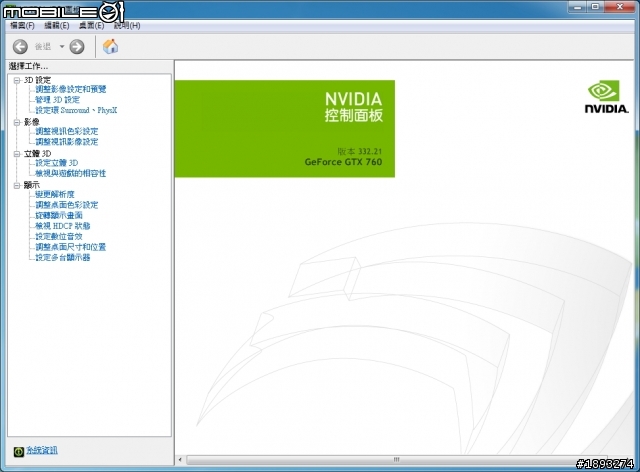The width and height of the screenshot is (640, 472).
Task: Select 設定數位音效 task
Action: (x=59, y=236)
